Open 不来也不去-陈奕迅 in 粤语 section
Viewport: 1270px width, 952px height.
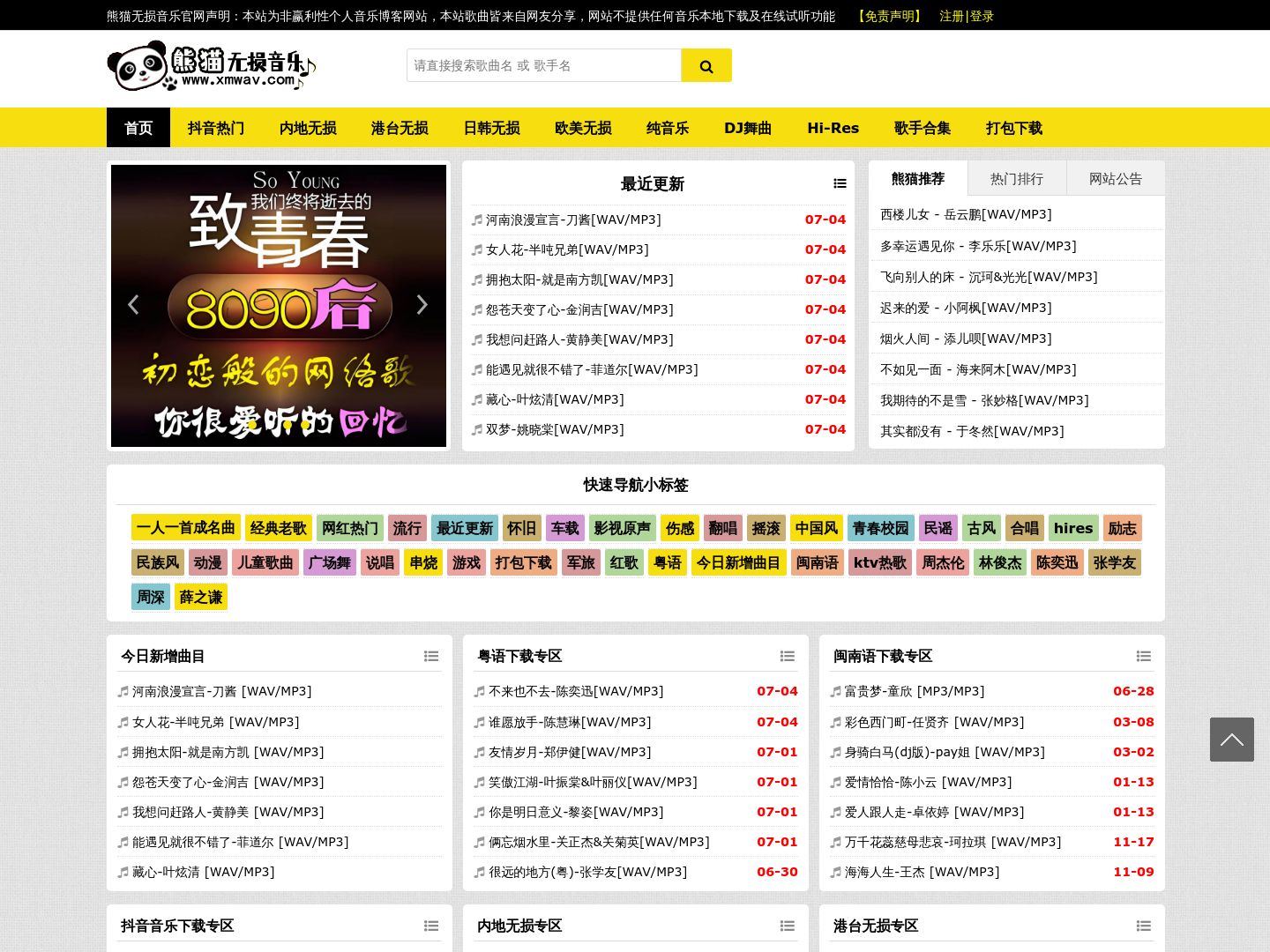point(576,691)
